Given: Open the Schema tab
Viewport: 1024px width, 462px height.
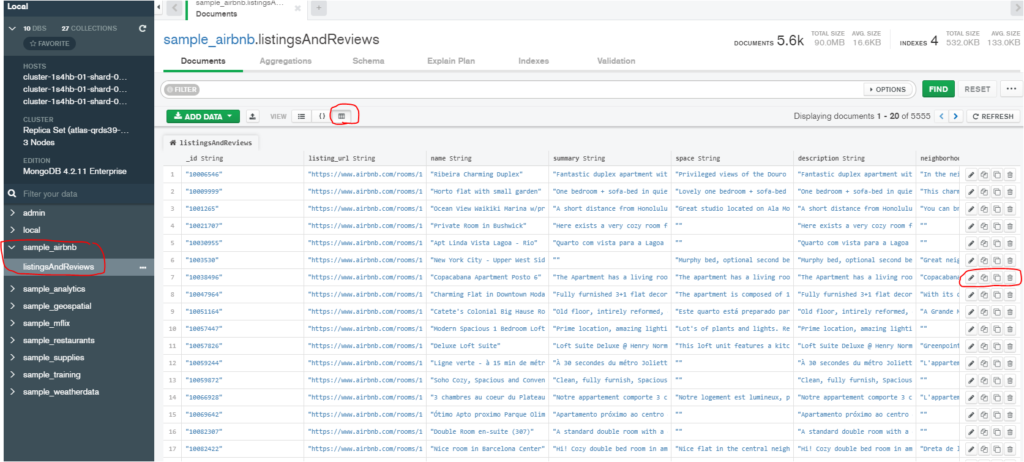Looking at the screenshot, I should [368, 61].
